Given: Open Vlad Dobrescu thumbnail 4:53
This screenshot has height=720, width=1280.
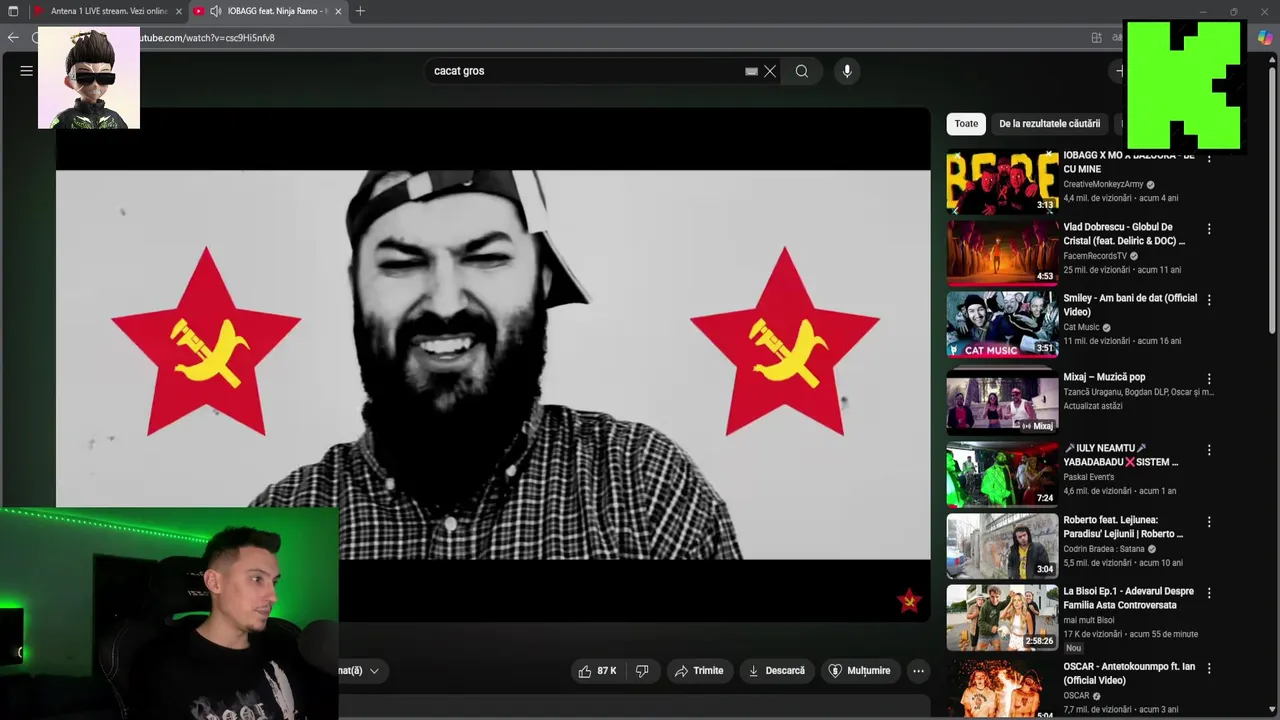Looking at the screenshot, I should (1002, 252).
